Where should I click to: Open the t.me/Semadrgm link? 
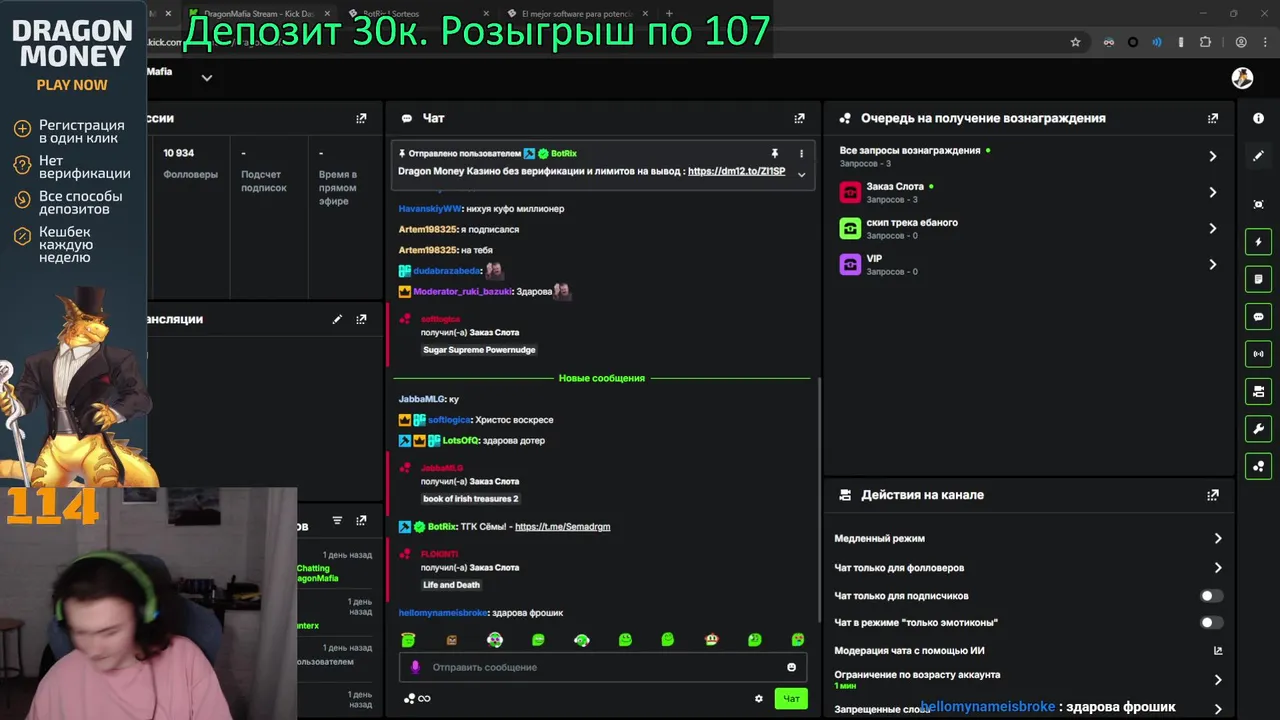(562, 527)
